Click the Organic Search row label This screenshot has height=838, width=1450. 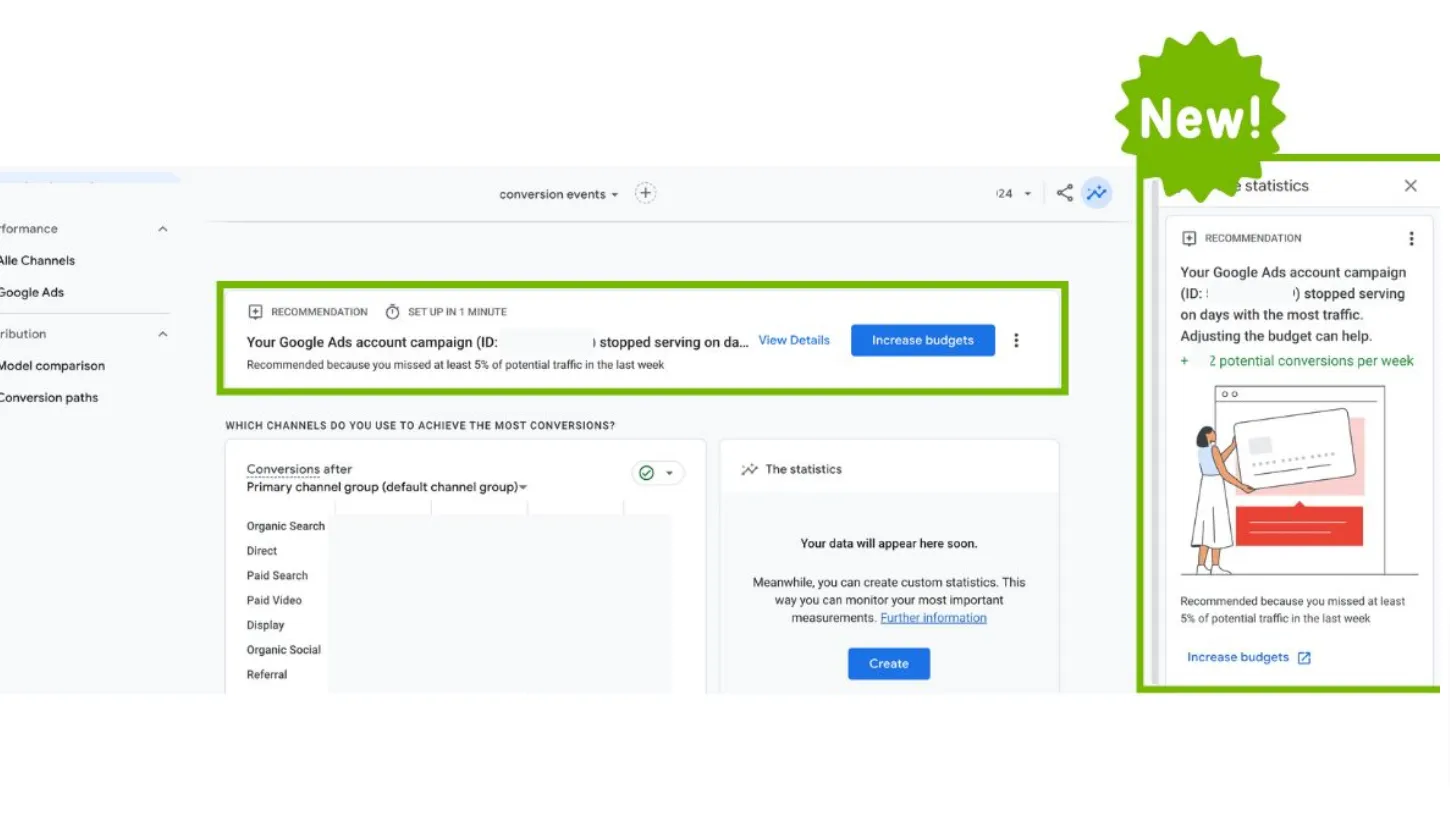point(286,526)
